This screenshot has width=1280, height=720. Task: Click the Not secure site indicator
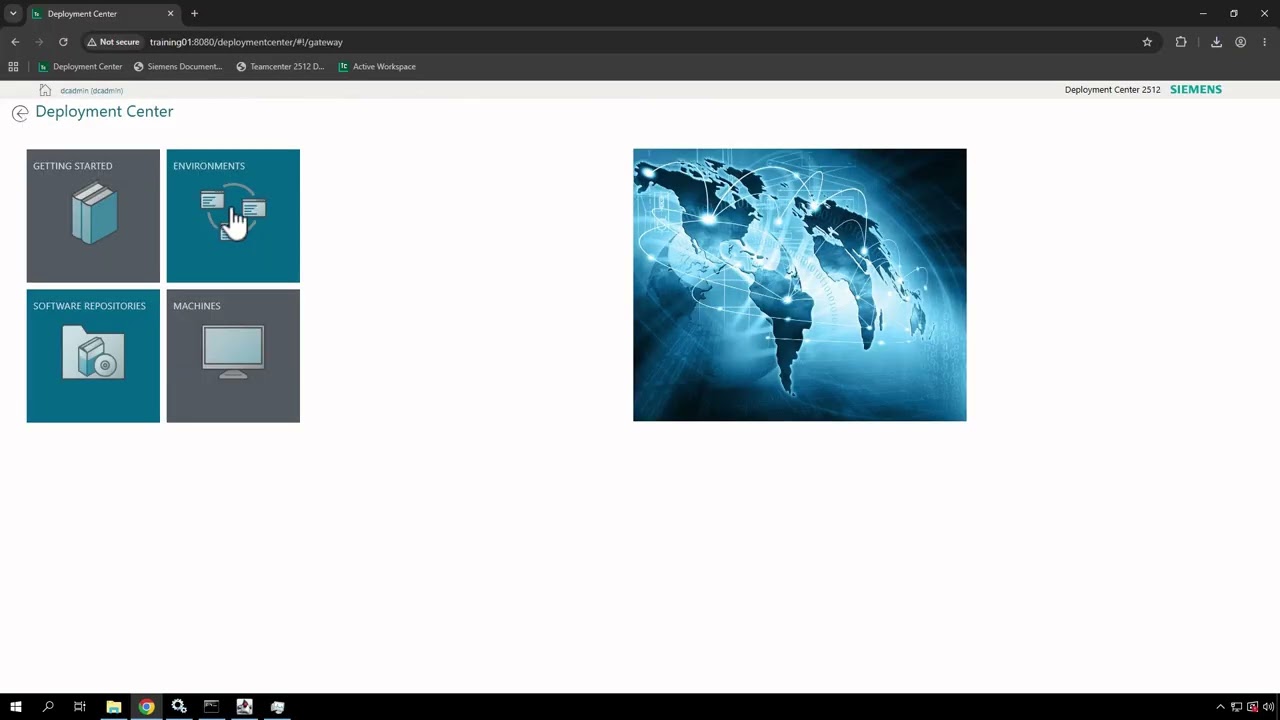(113, 42)
